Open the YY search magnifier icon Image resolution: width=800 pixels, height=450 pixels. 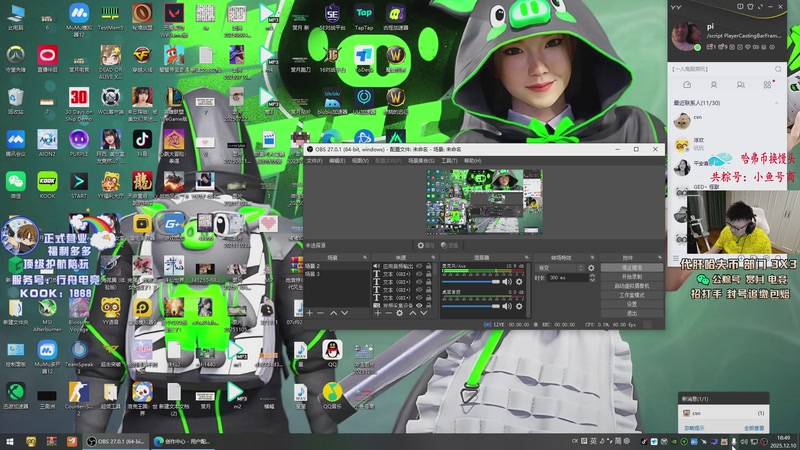(778, 69)
